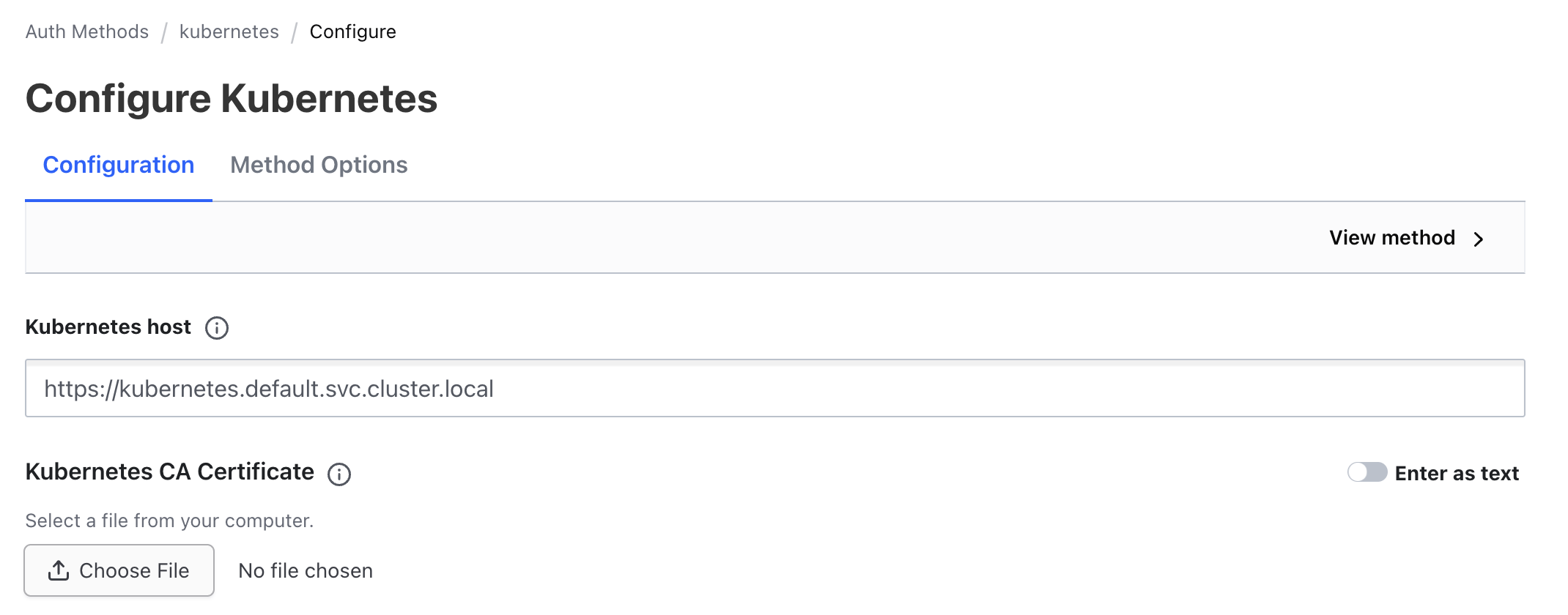Click the Kubernetes CA Certificate label

[x=170, y=472]
